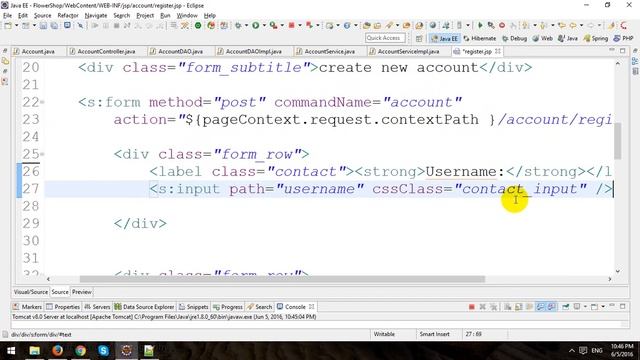Open Windows Start menu
Image resolution: width=640 pixels, height=360 pixels.
click(11, 350)
